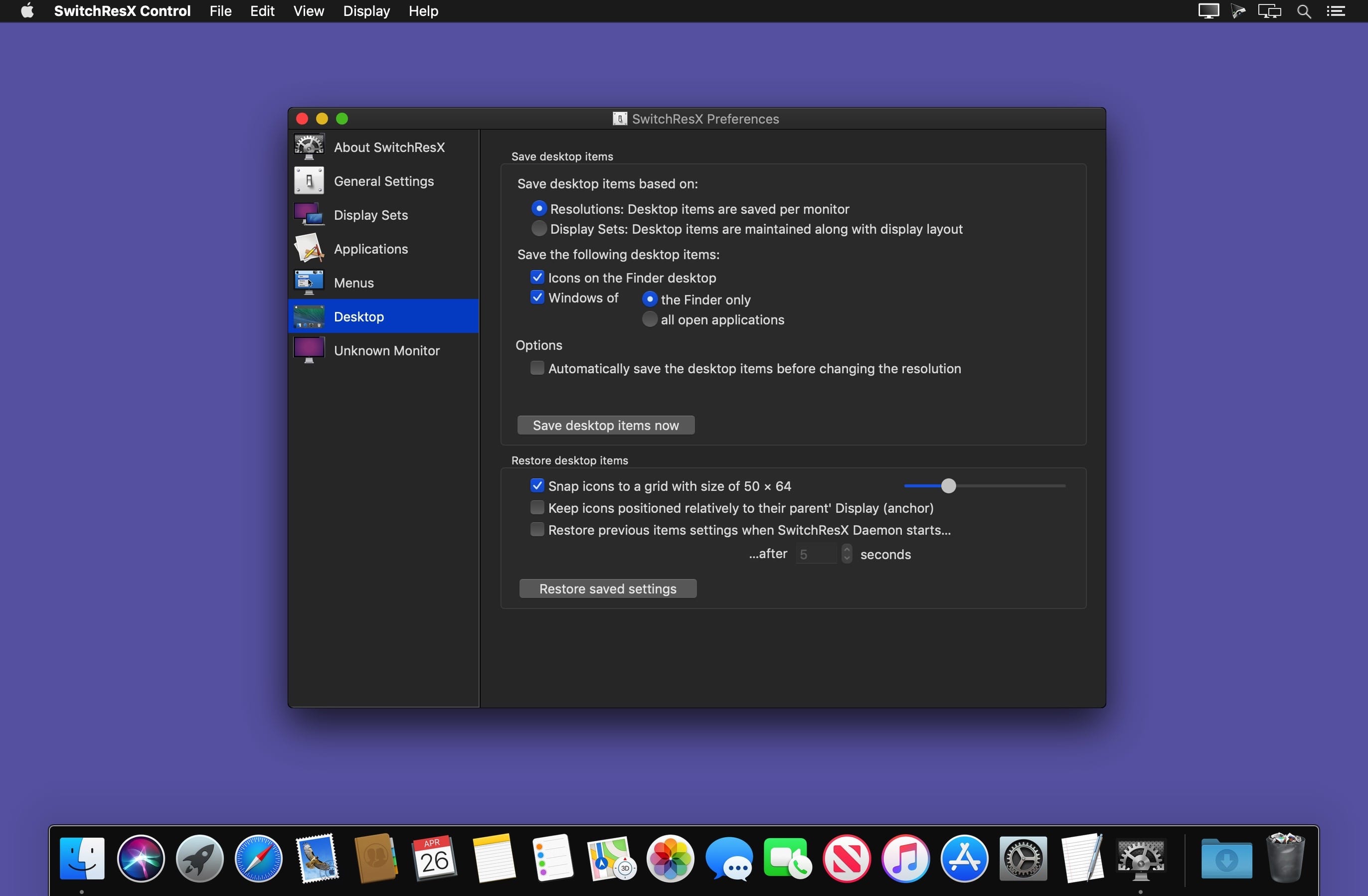Open Finder from the Dock
Screen dimensions: 1368x896
(82, 858)
